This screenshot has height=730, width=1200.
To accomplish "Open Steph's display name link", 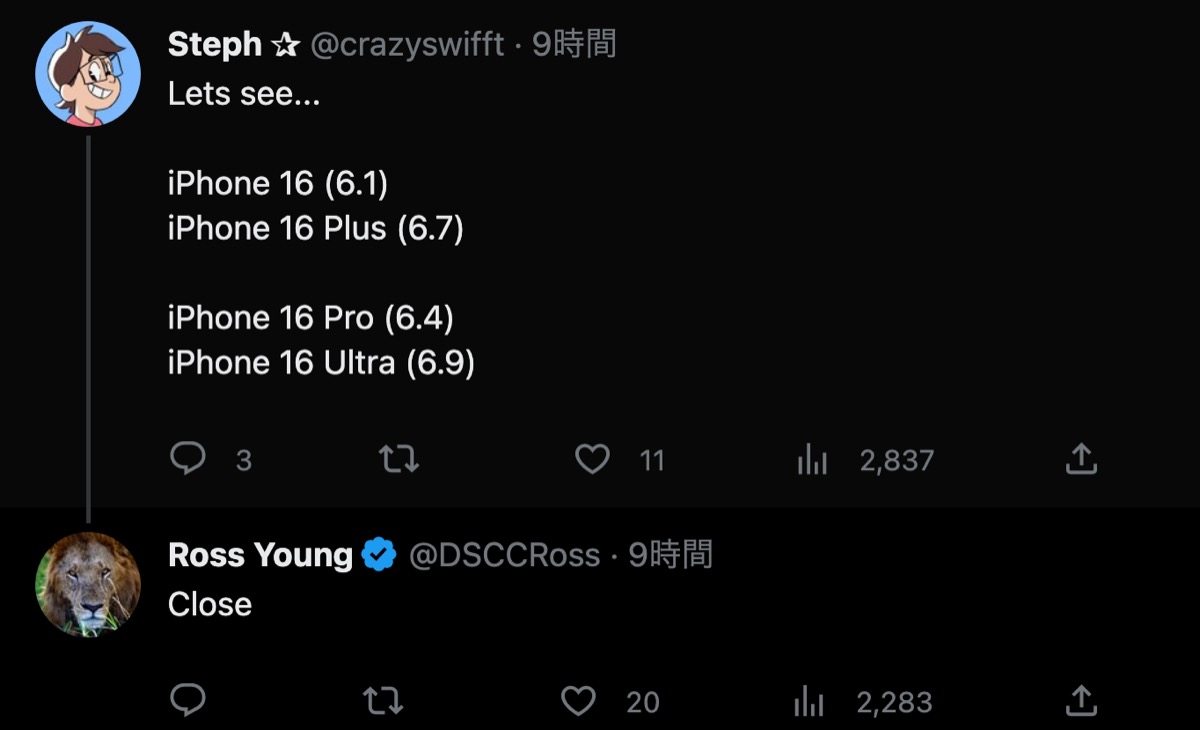I will 215,44.
